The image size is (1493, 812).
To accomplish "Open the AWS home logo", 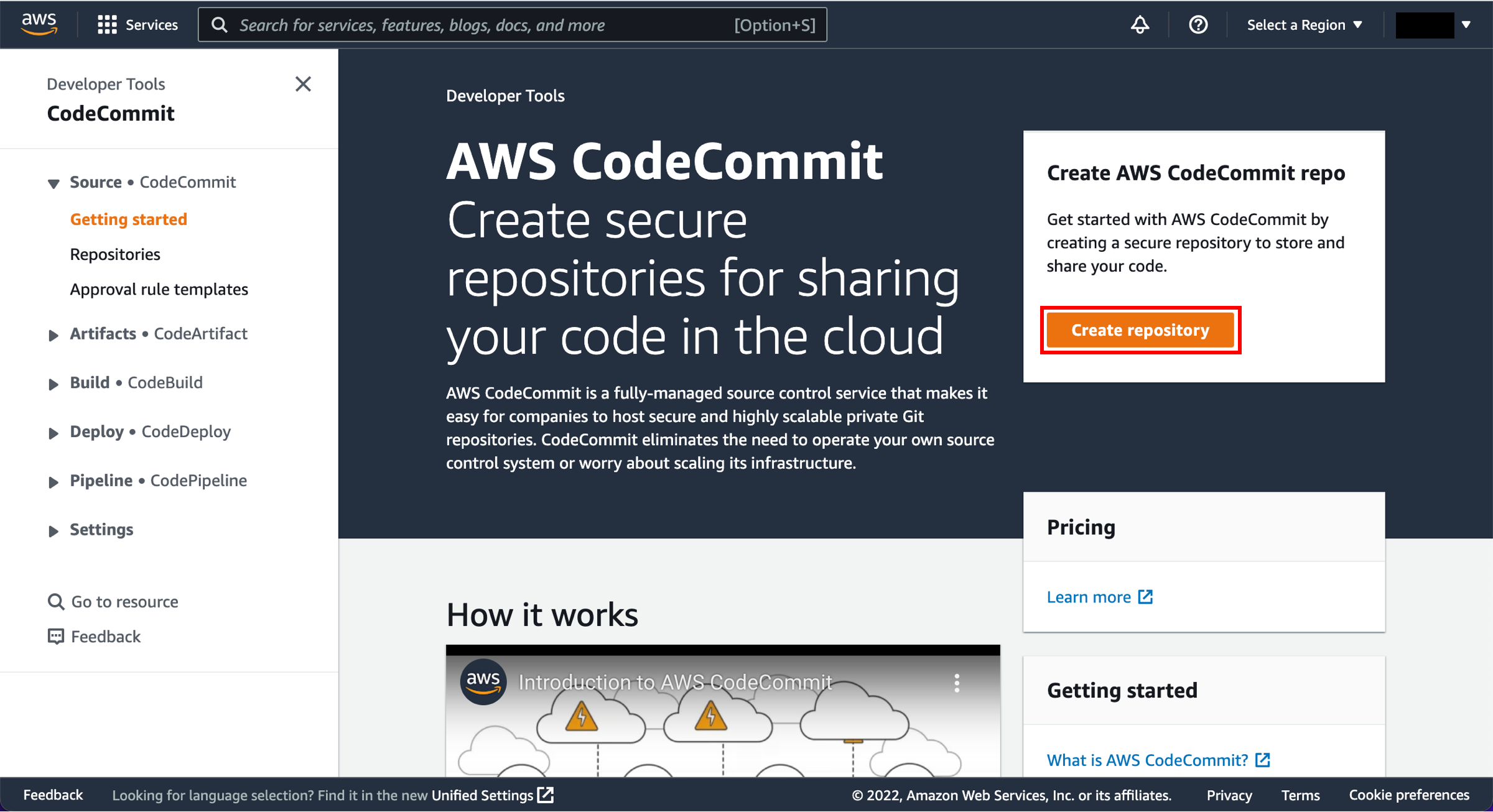I will [x=39, y=24].
